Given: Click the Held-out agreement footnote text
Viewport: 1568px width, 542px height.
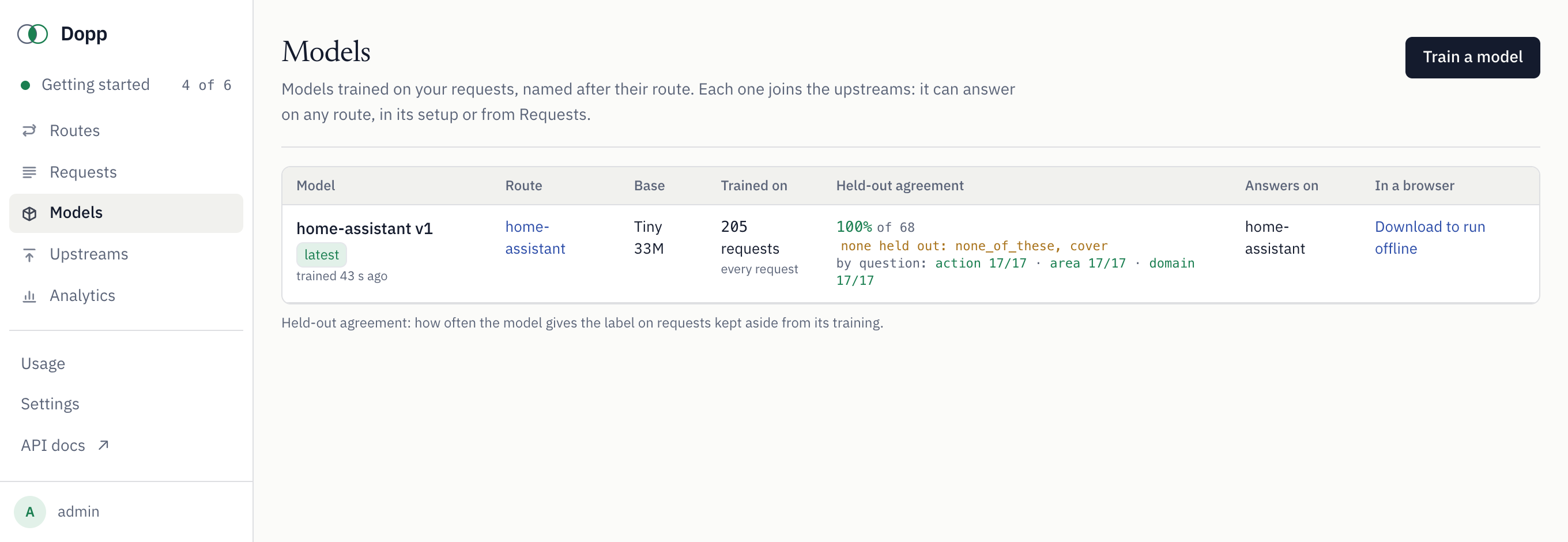Looking at the screenshot, I should click(x=582, y=323).
